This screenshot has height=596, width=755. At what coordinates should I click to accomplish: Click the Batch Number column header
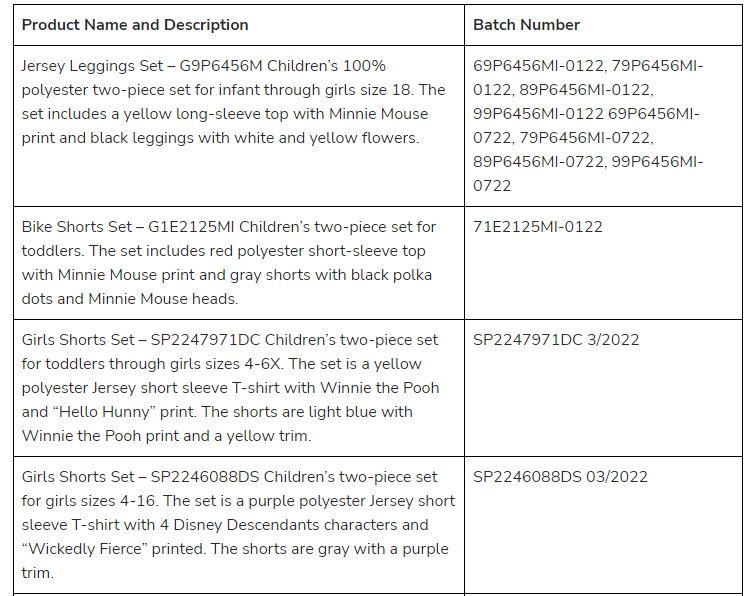point(526,25)
